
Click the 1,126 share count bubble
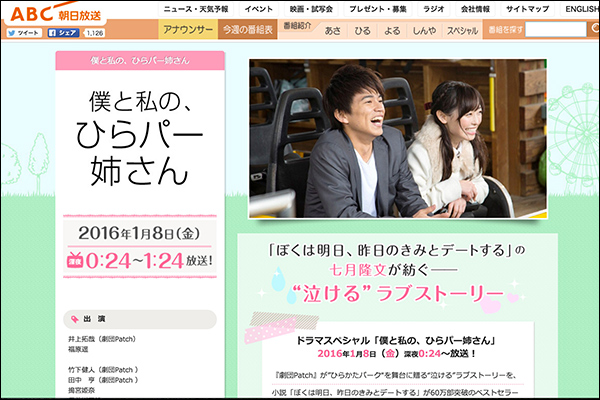pos(96,33)
